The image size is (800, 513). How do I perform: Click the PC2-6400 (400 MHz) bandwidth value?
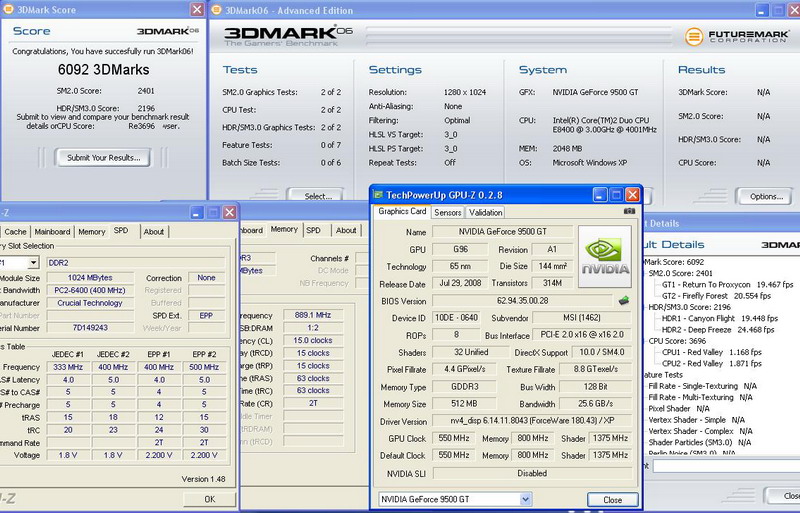[90, 290]
